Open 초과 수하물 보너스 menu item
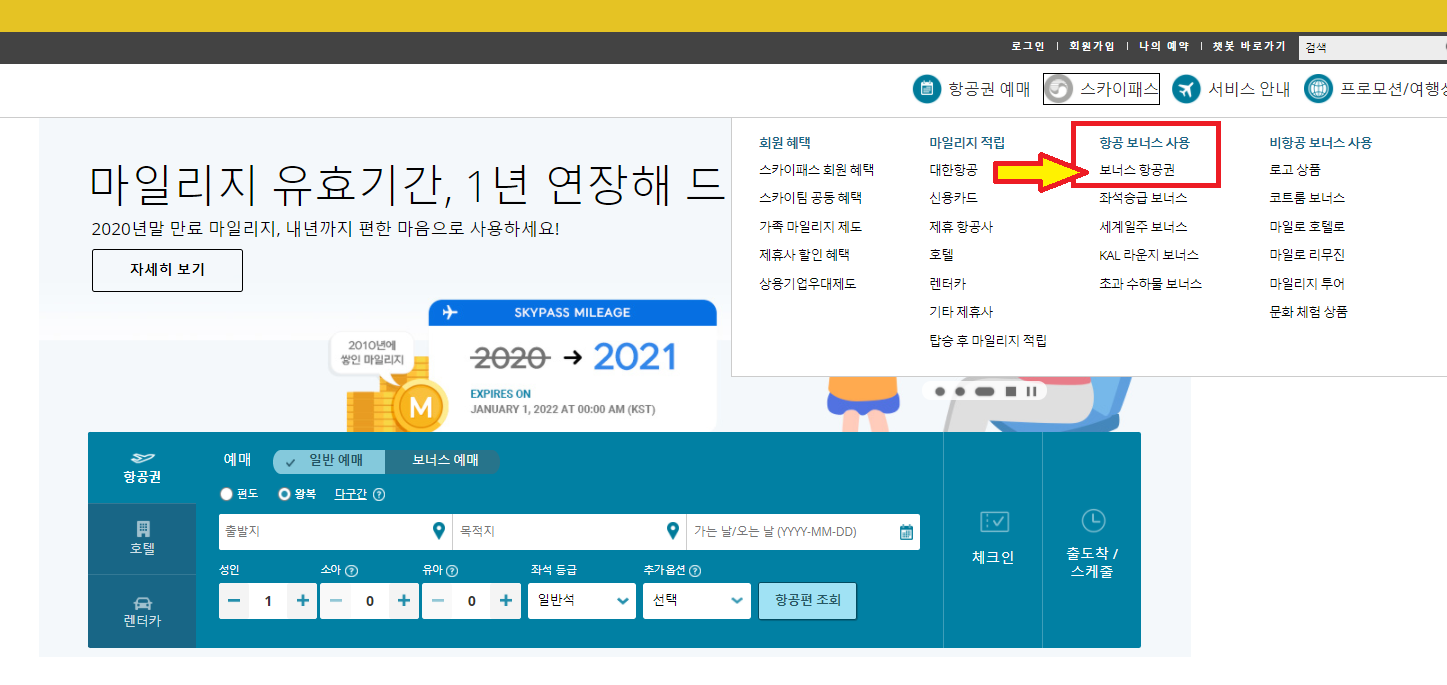This screenshot has width=1447, height=685. [1150, 284]
